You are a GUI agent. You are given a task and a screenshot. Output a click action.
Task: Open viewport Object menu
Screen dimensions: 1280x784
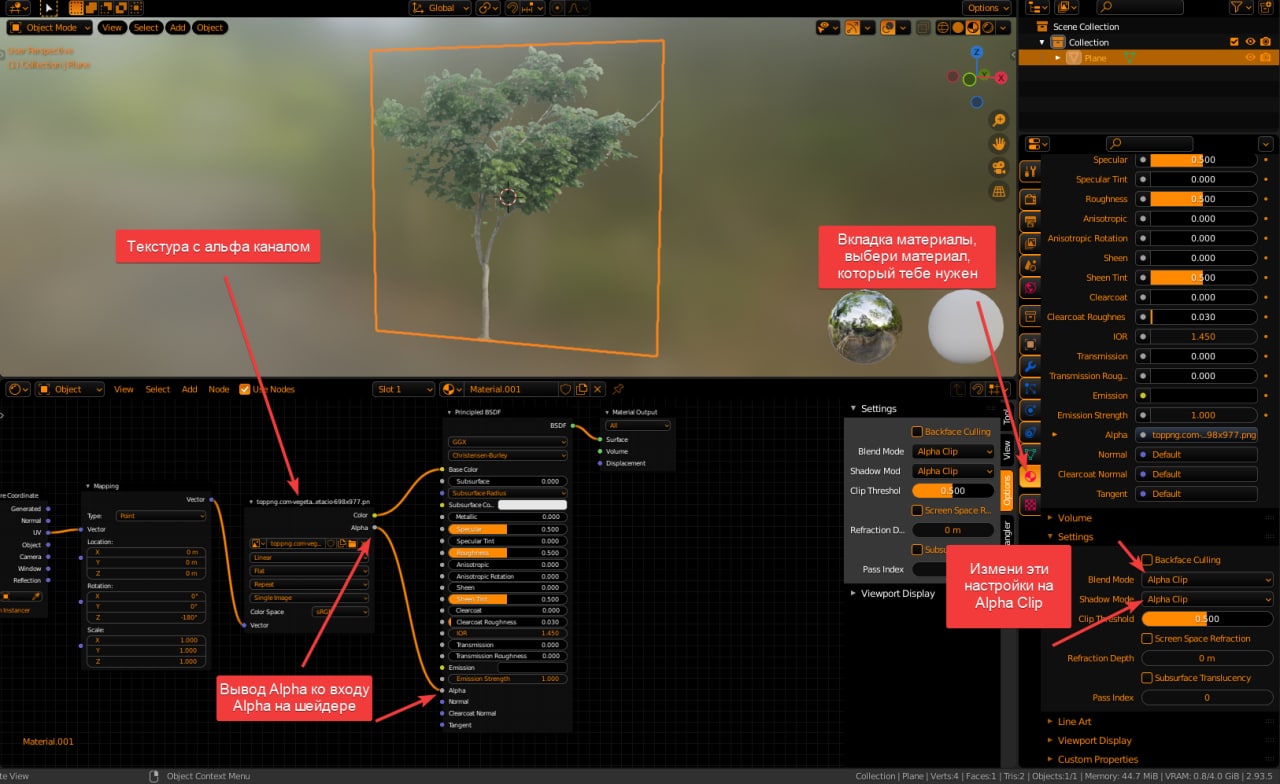point(210,27)
